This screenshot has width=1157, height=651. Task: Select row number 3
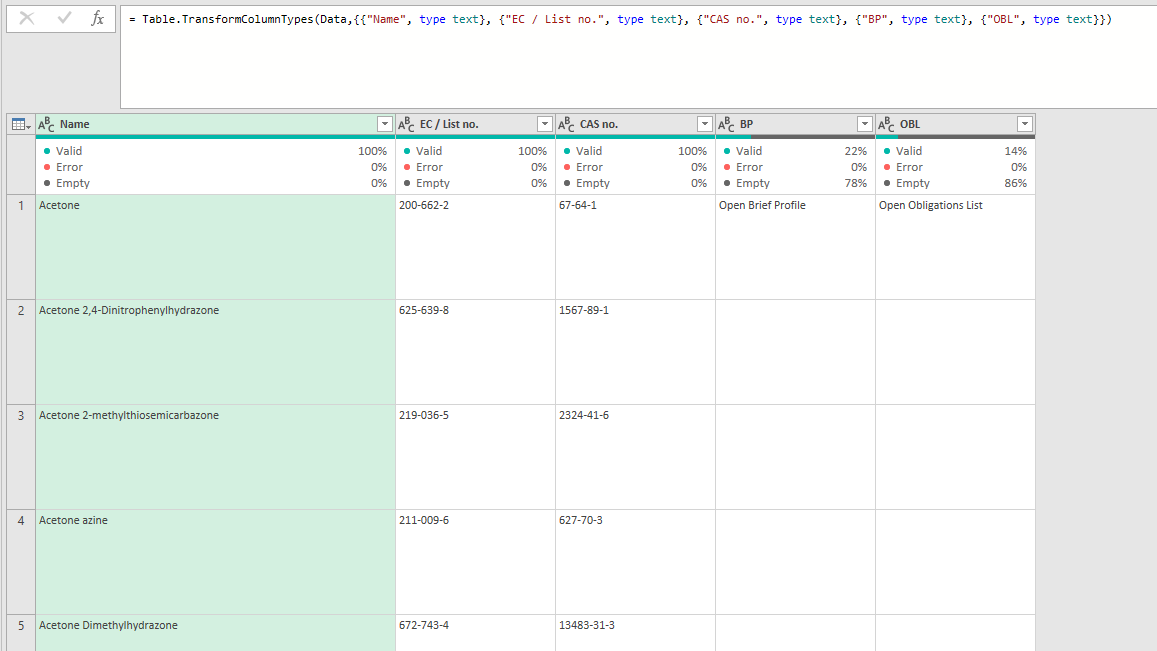[x=21, y=457]
